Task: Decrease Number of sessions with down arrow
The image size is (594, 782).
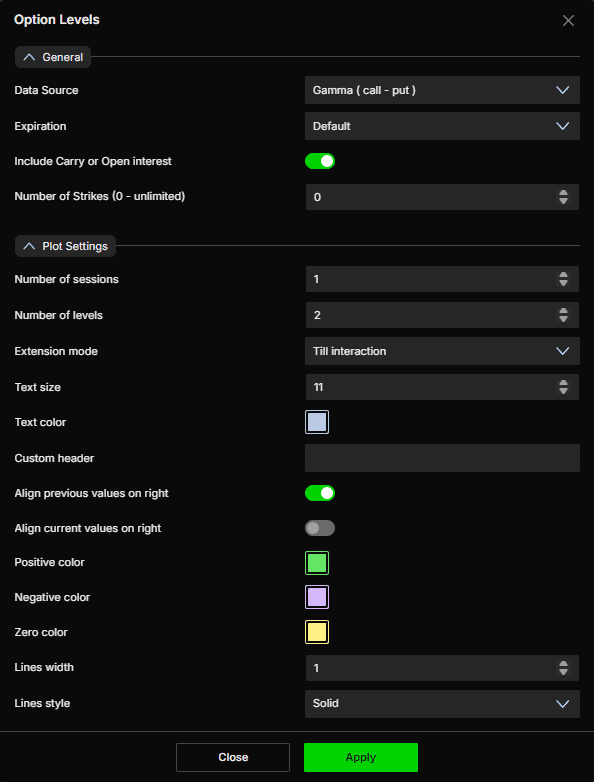Action: 563,283
